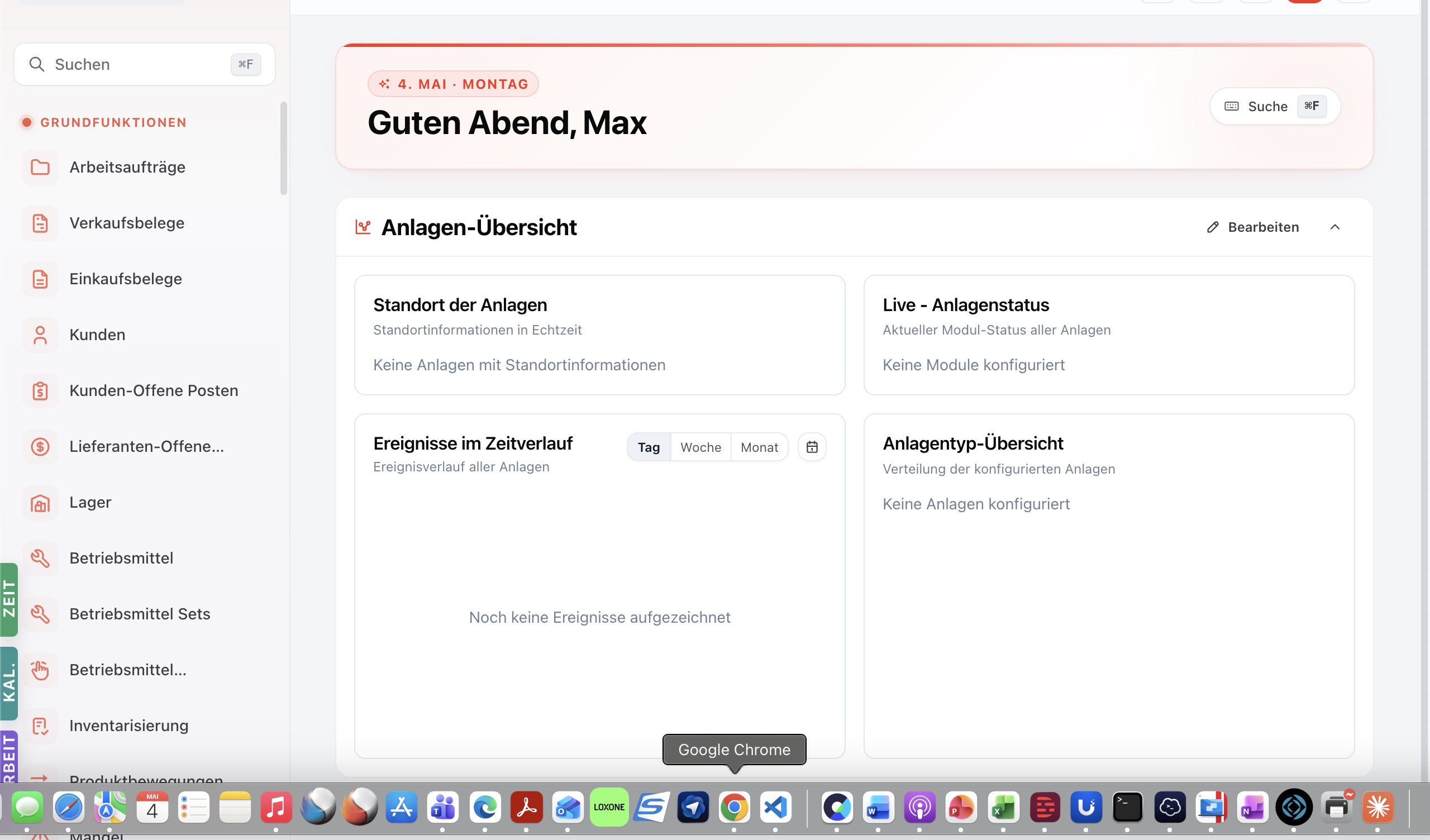
Task: Focus the Suchen input field in sidebar
Action: tap(145, 64)
